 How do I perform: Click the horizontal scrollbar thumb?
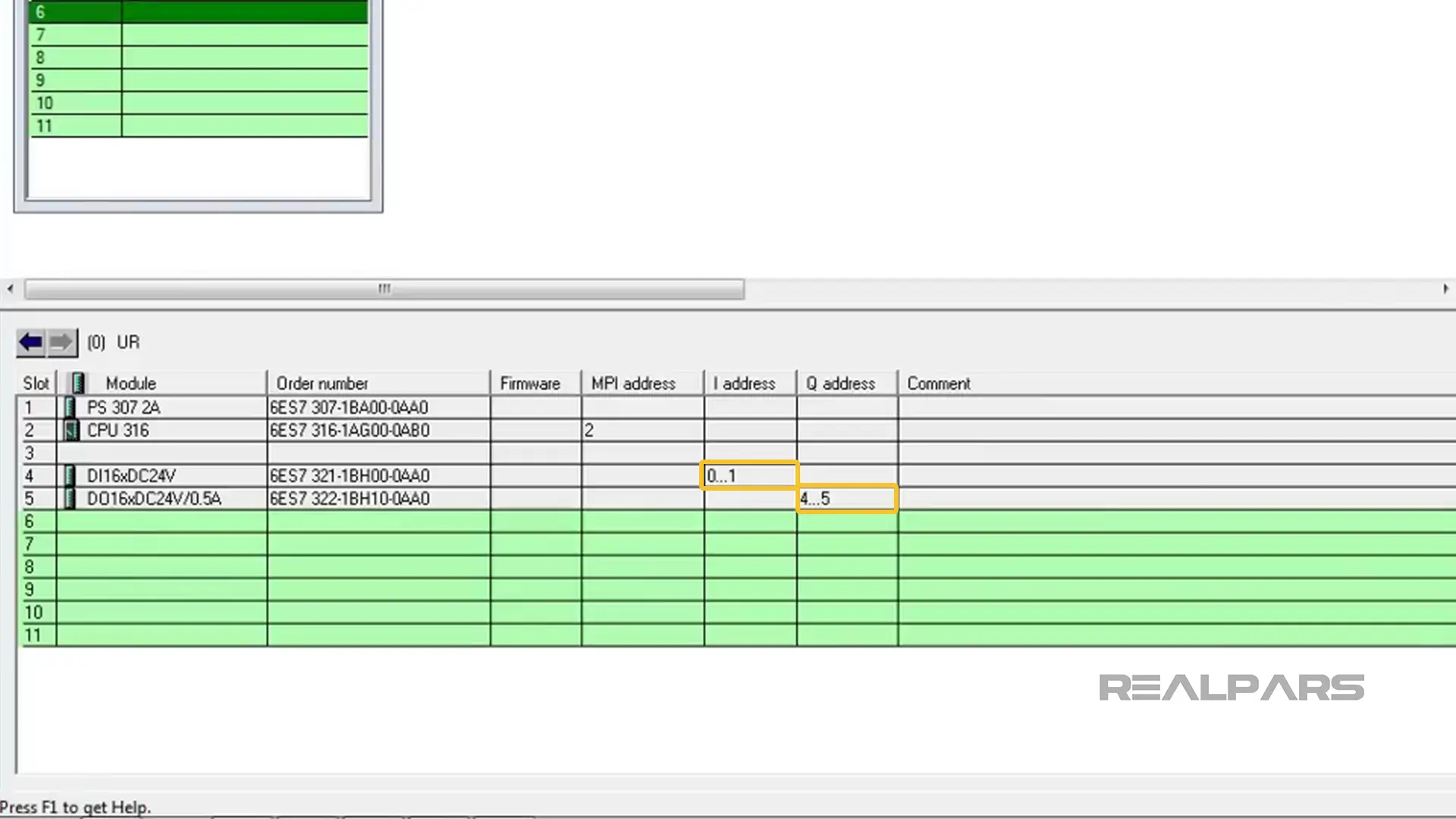384,289
